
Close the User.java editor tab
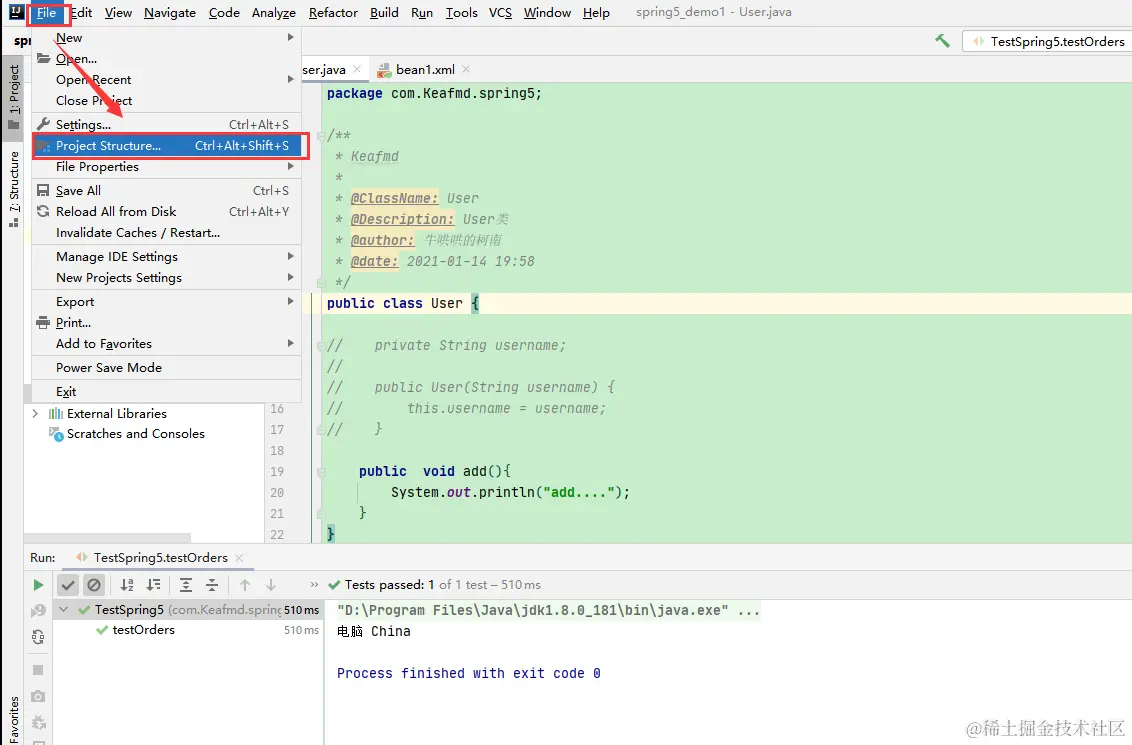(357, 69)
